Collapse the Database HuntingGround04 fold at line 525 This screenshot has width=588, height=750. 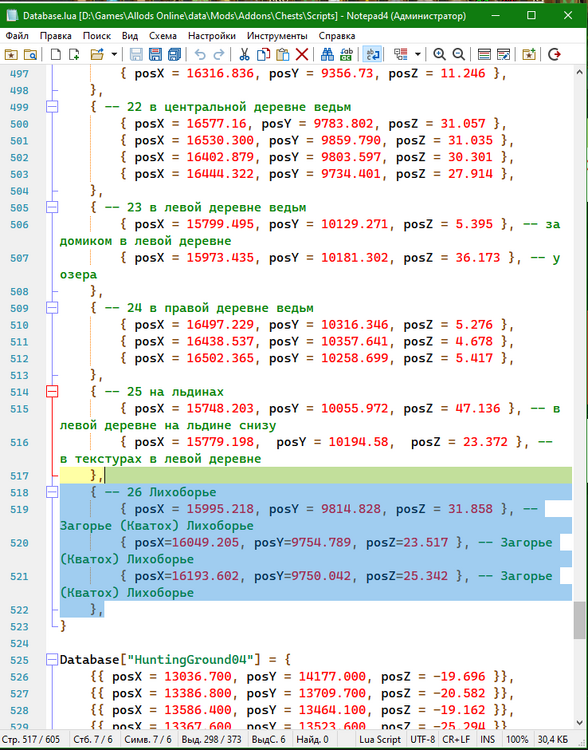tap(52, 660)
